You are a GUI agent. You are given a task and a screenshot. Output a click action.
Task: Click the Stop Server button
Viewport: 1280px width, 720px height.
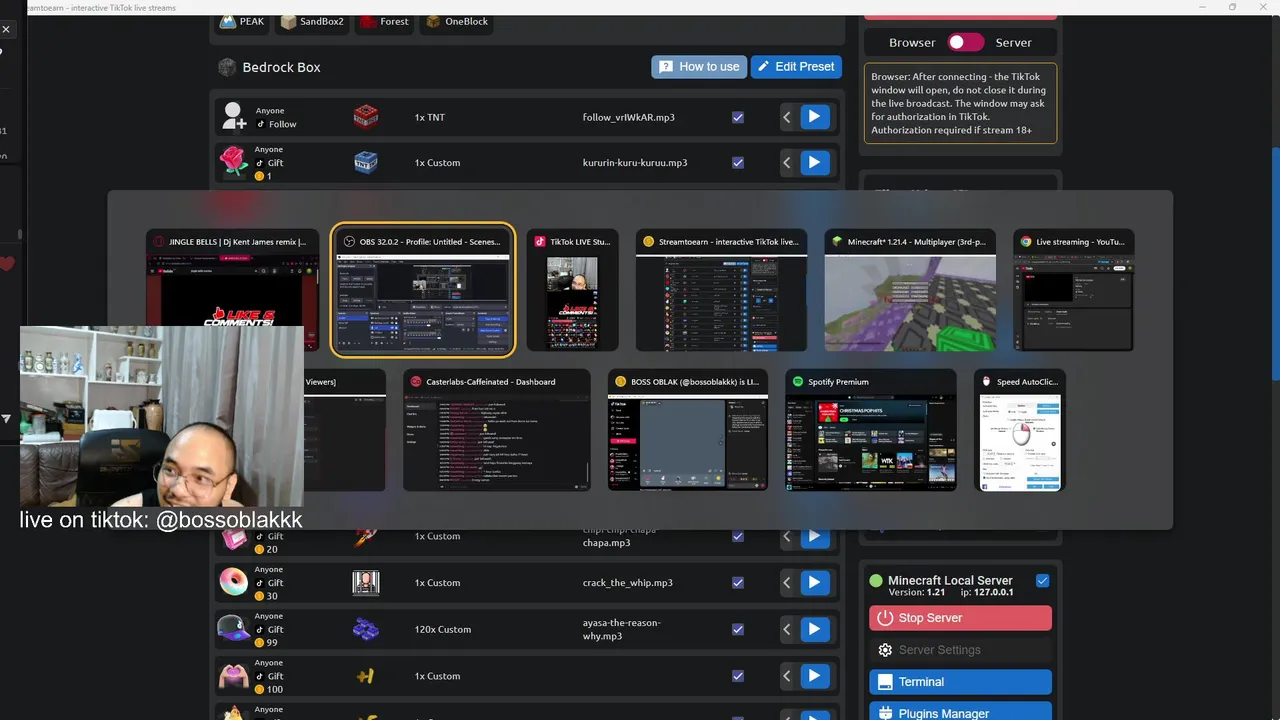(960, 618)
